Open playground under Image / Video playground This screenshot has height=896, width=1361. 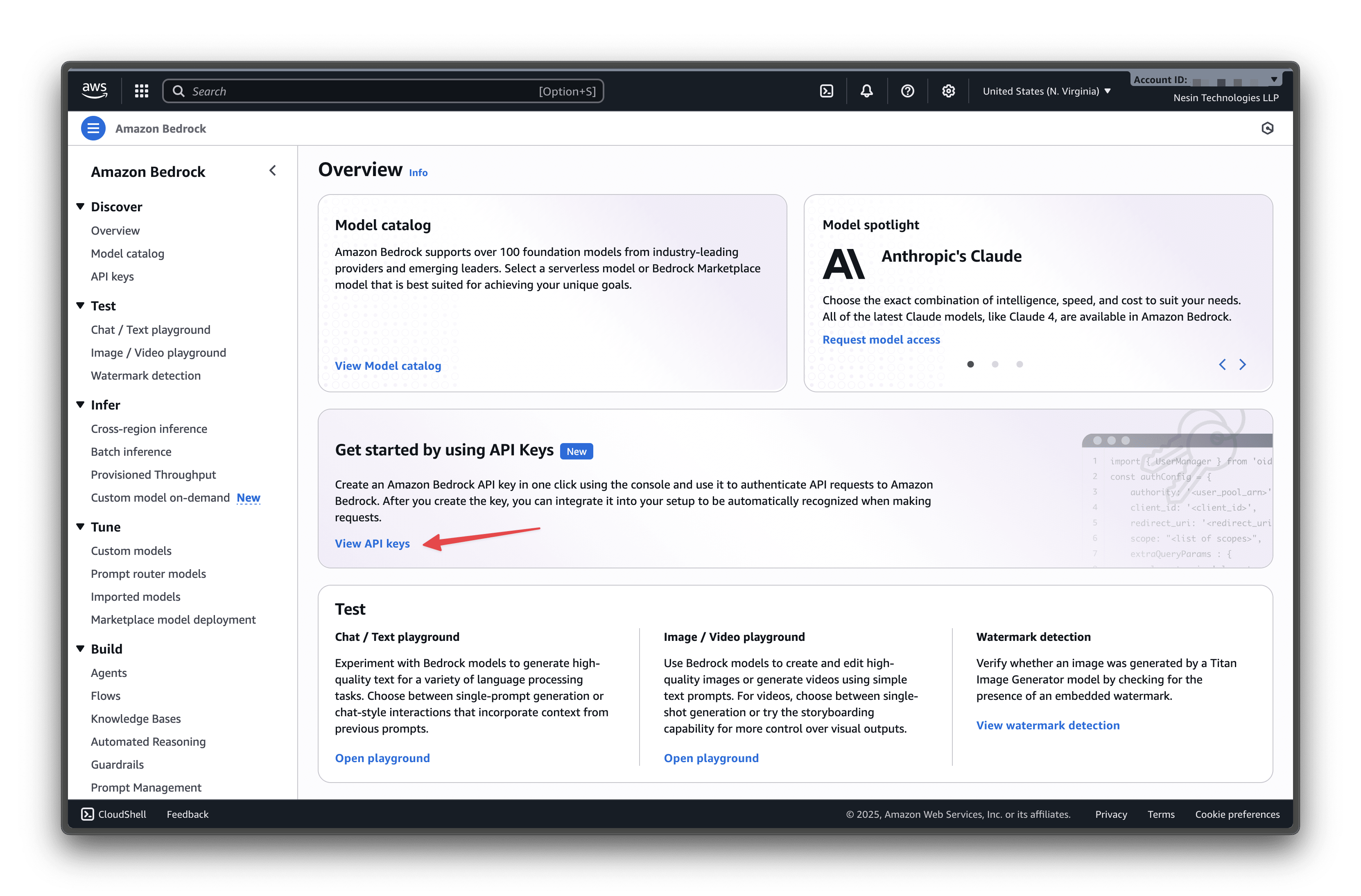tap(711, 758)
